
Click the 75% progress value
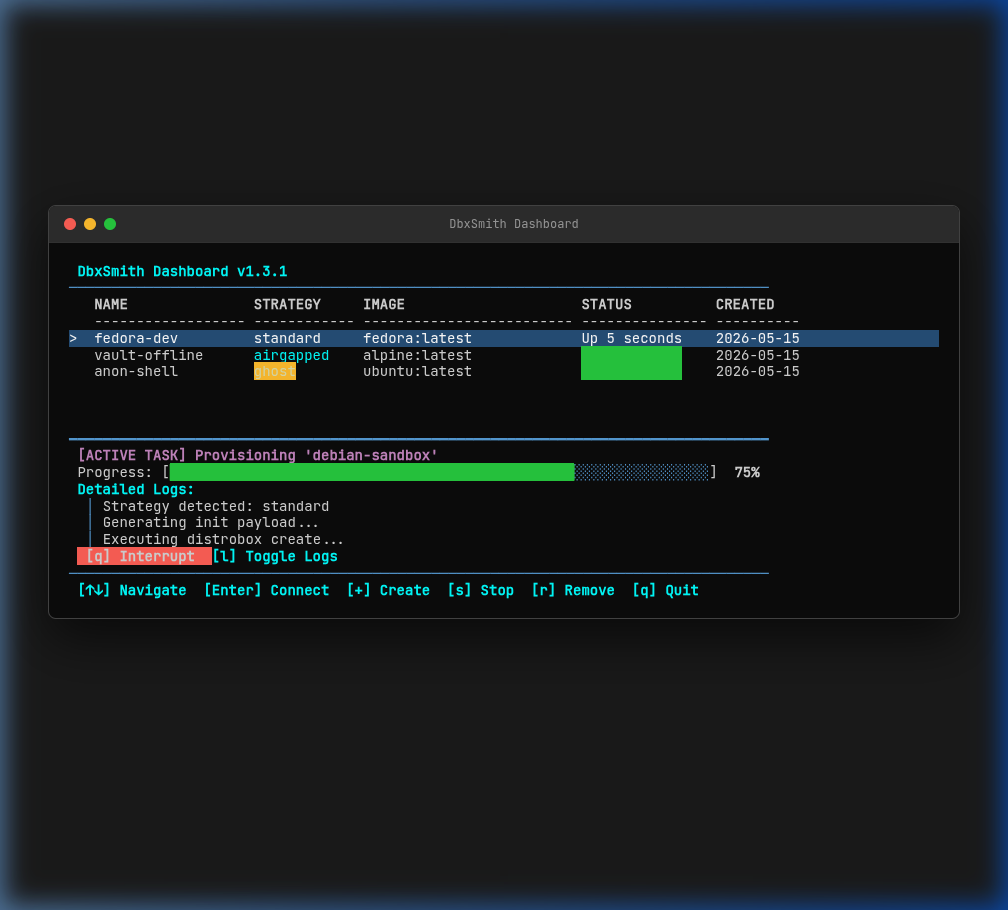[x=747, y=472]
